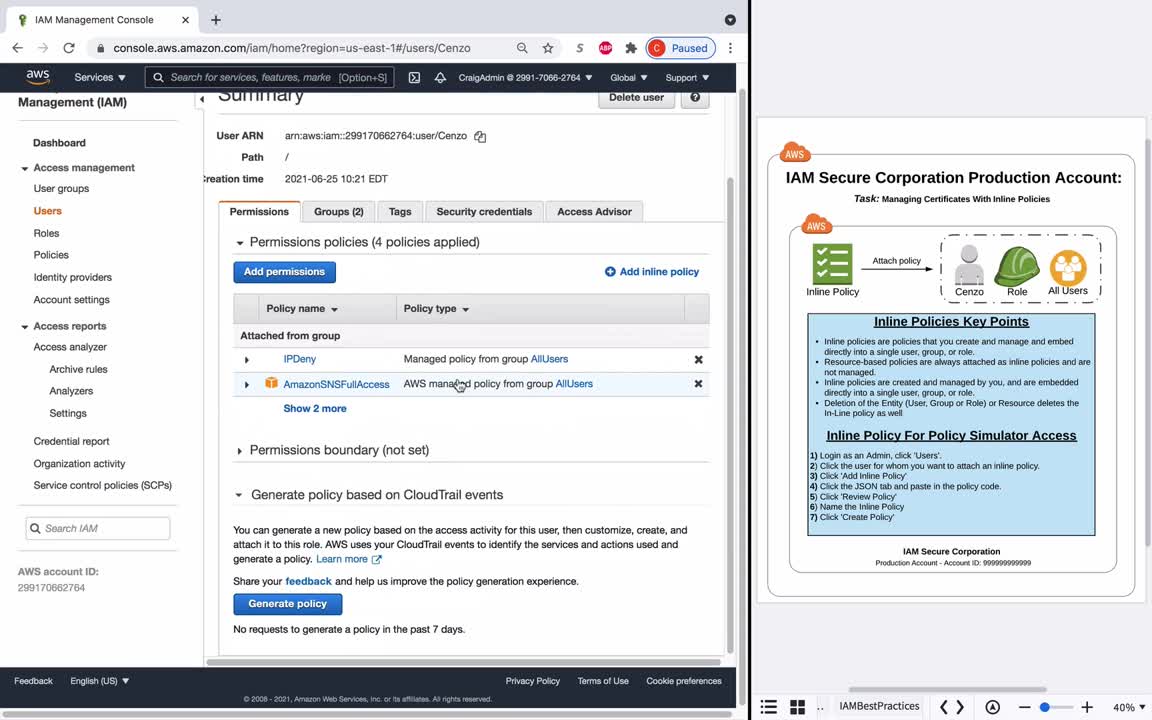Open the English (US) language selector
The image size is (1152, 720).
pyautogui.click(x=99, y=681)
